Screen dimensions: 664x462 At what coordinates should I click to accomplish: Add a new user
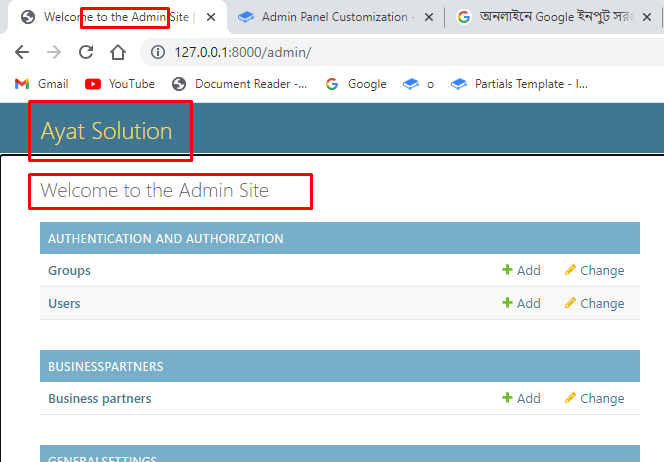[521, 303]
